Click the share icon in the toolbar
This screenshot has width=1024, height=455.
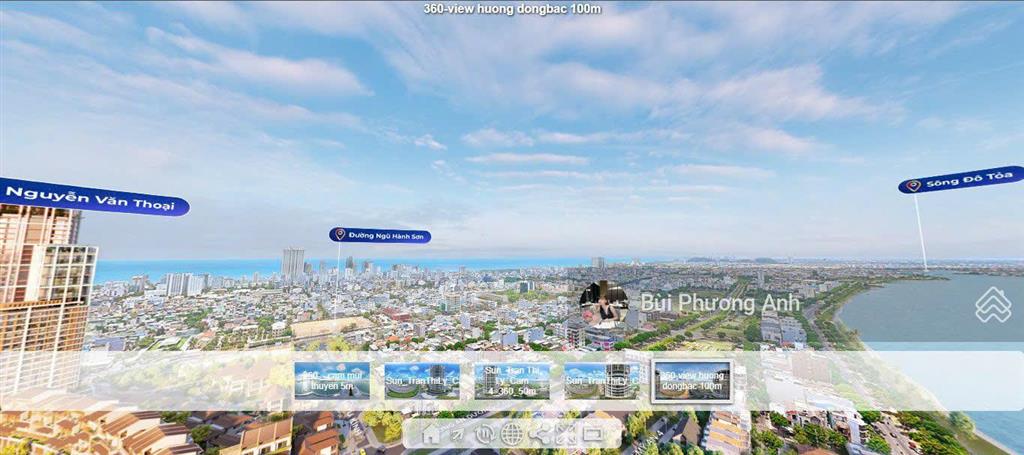pyautogui.click(x=539, y=434)
